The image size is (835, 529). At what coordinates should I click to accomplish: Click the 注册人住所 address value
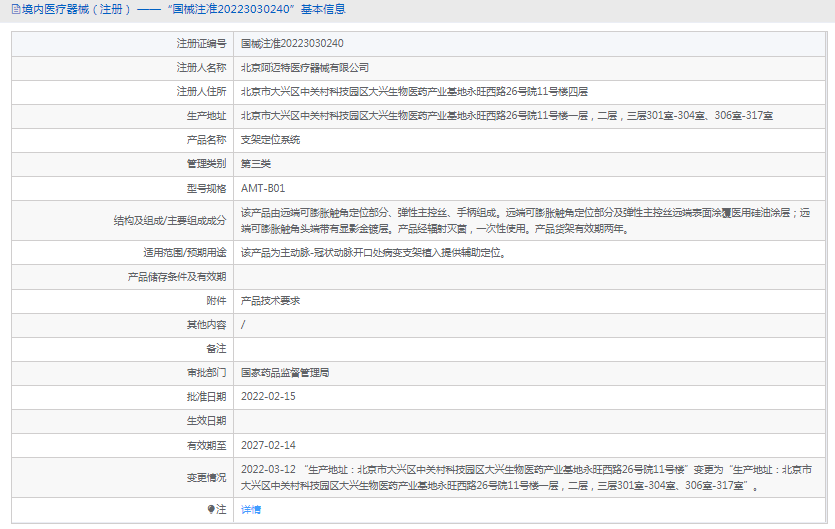(x=414, y=92)
